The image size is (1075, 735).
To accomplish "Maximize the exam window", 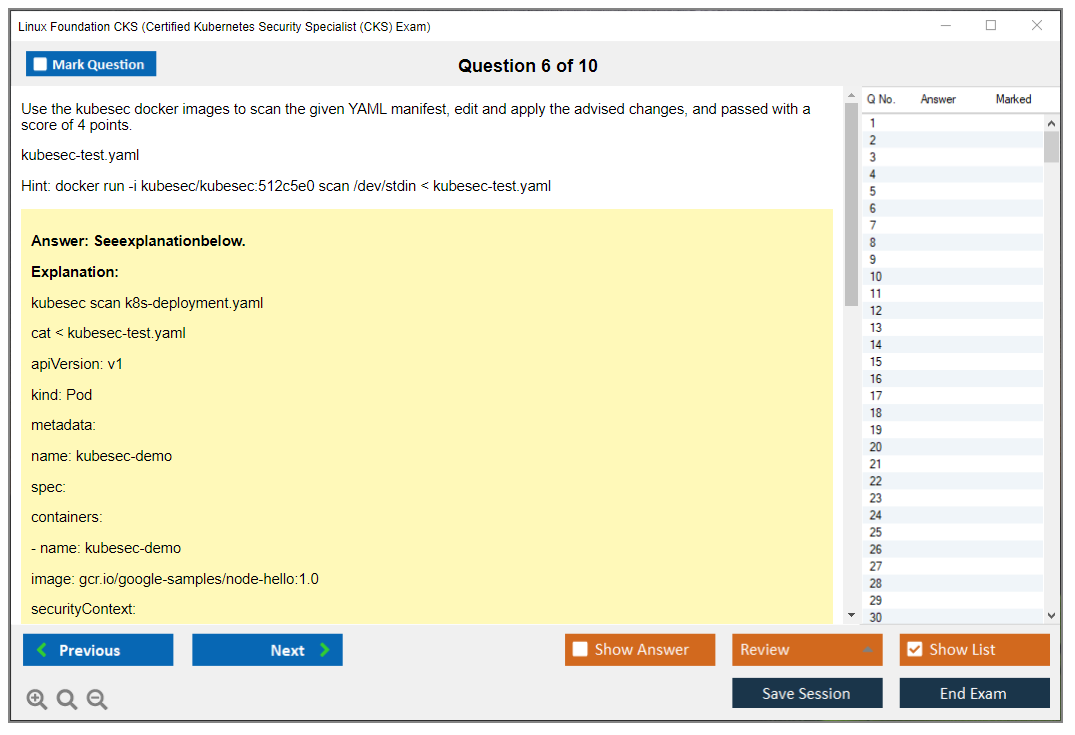I will [991, 26].
